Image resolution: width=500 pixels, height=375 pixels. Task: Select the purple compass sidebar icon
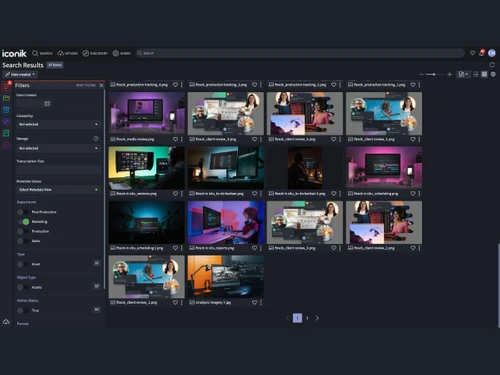pyautogui.click(x=6, y=121)
